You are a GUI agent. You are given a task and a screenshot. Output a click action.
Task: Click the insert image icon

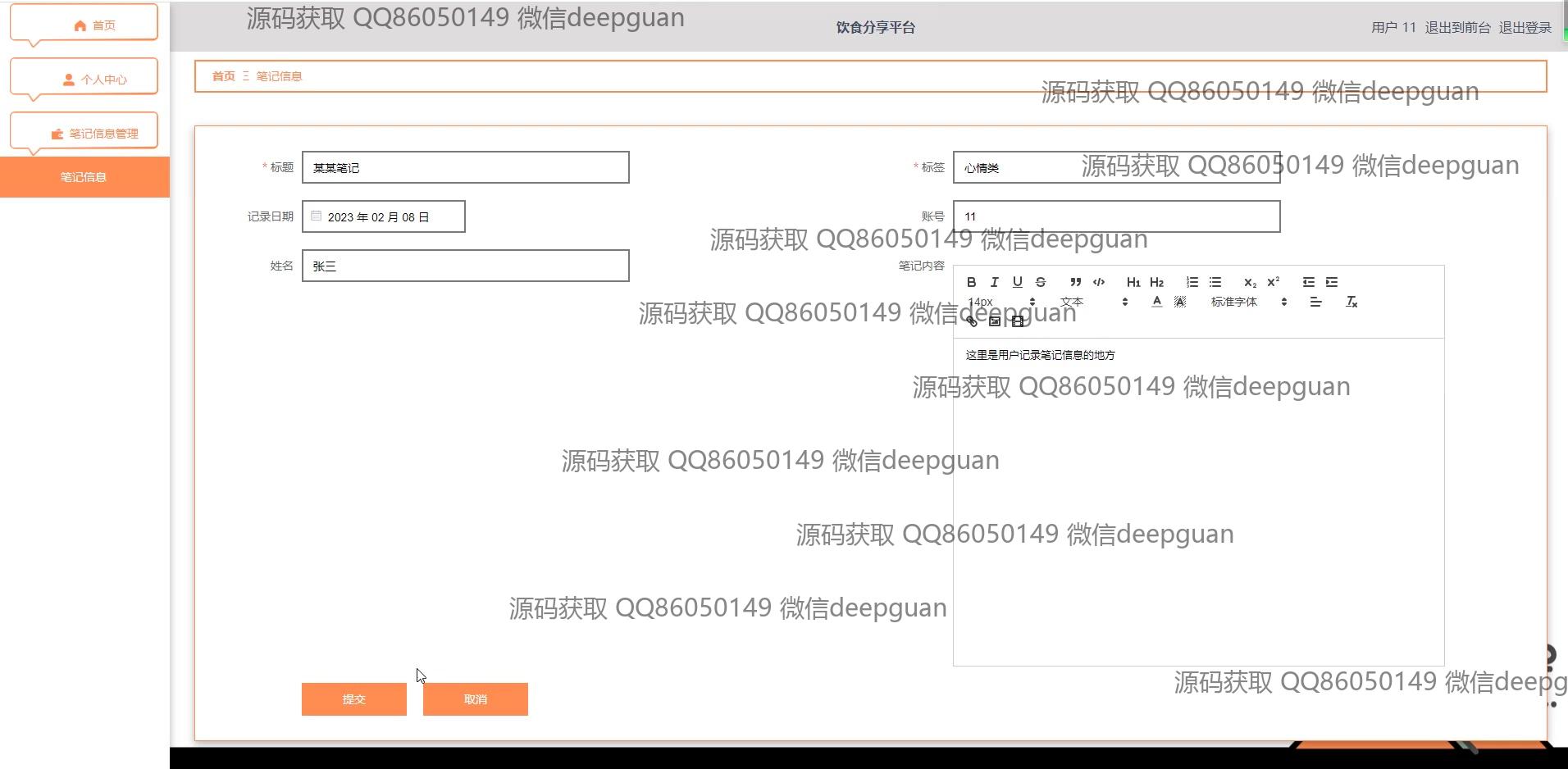click(x=995, y=321)
